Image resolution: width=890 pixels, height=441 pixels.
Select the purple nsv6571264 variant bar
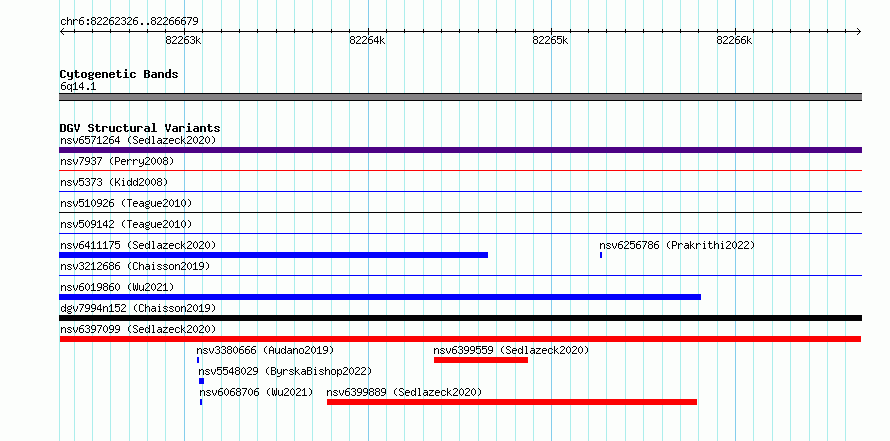460,150
